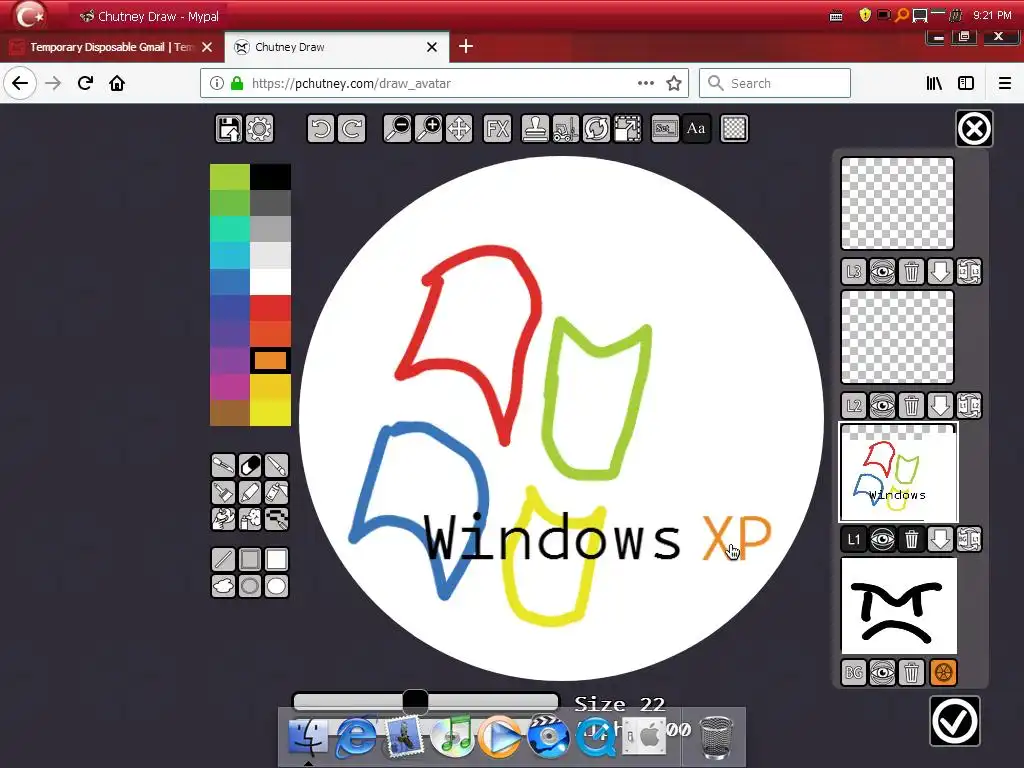1024x768 pixels.
Task: Click the background layer frowning face thumbnail
Action: pyautogui.click(x=899, y=606)
